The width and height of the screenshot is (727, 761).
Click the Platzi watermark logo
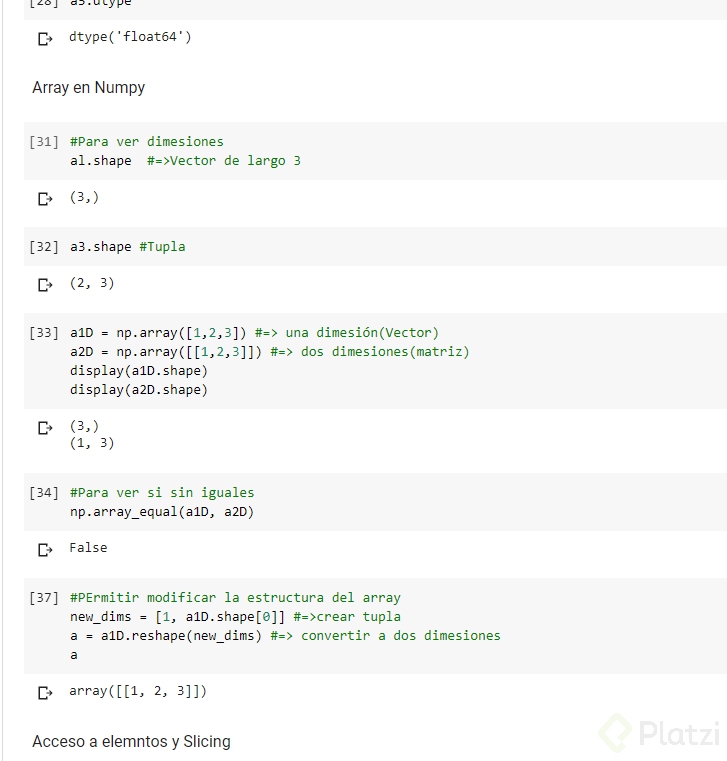(659, 732)
